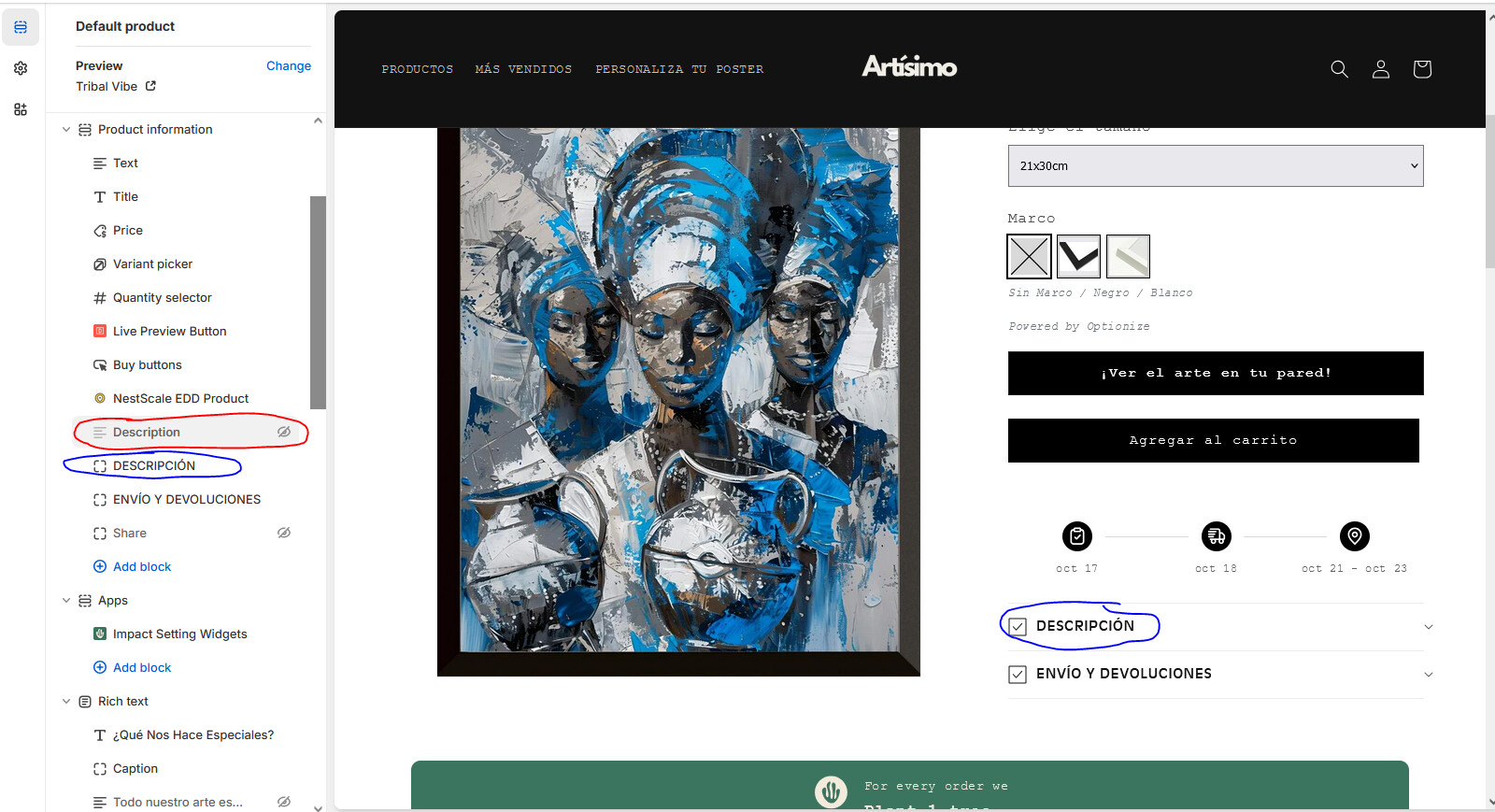The width and height of the screenshot is (1495, 812).
Task: Click the Change preview link
Action: [x=289, y=65]
